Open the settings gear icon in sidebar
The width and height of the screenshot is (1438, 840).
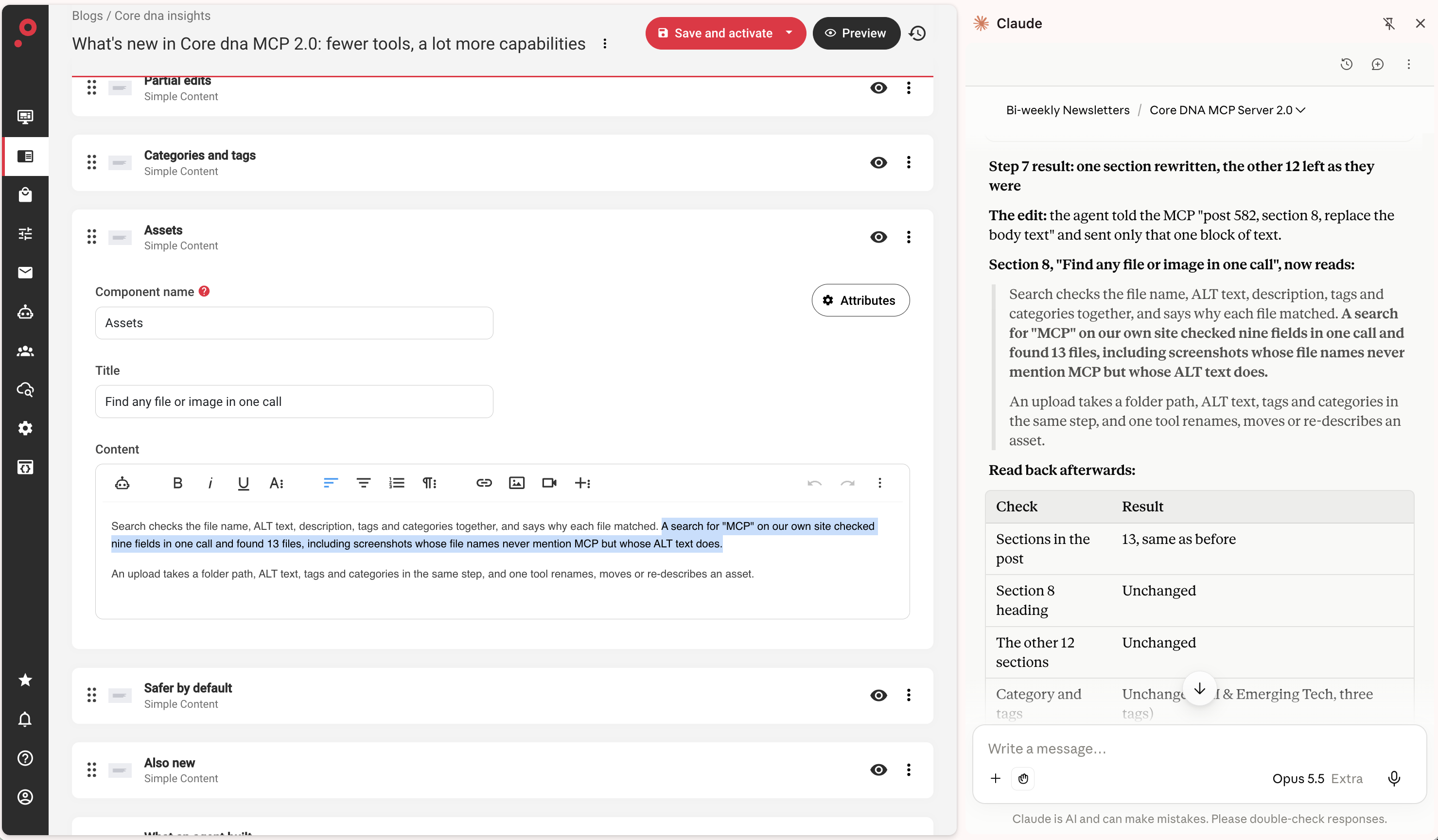tap(25, 428)
